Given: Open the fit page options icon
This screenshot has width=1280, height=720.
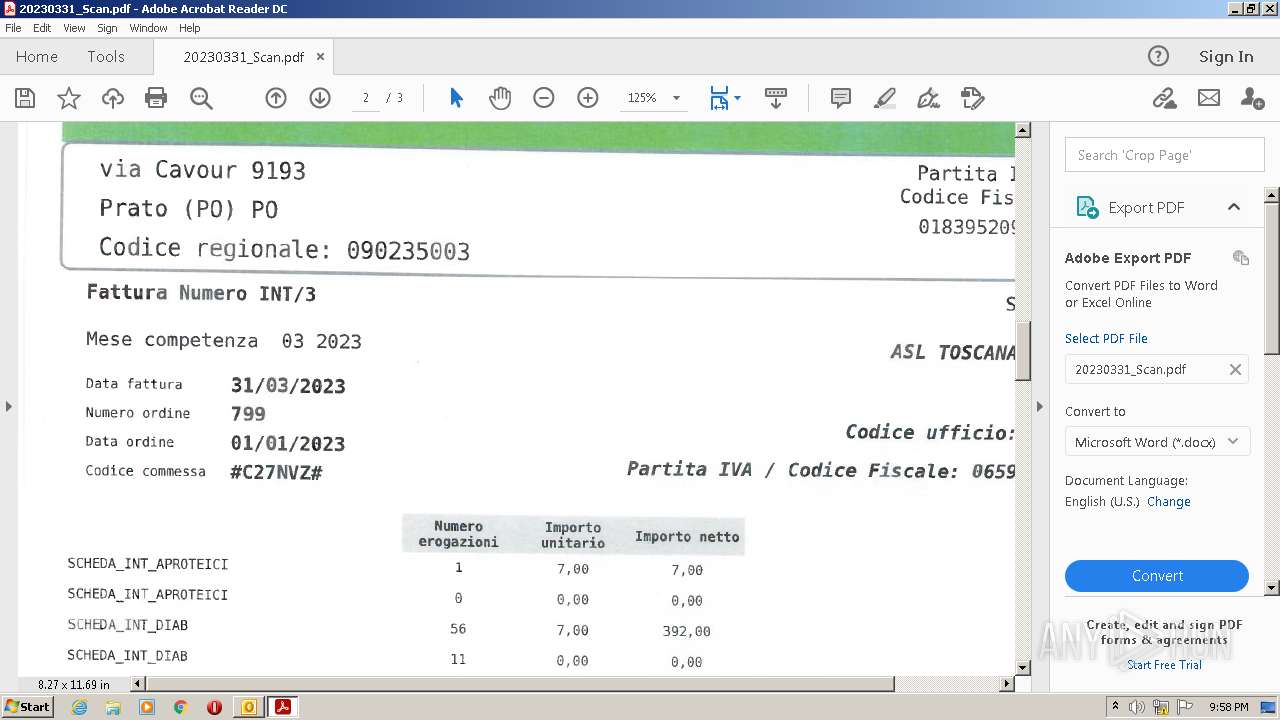Looking at the screenshot, I should tap(725, 98).
